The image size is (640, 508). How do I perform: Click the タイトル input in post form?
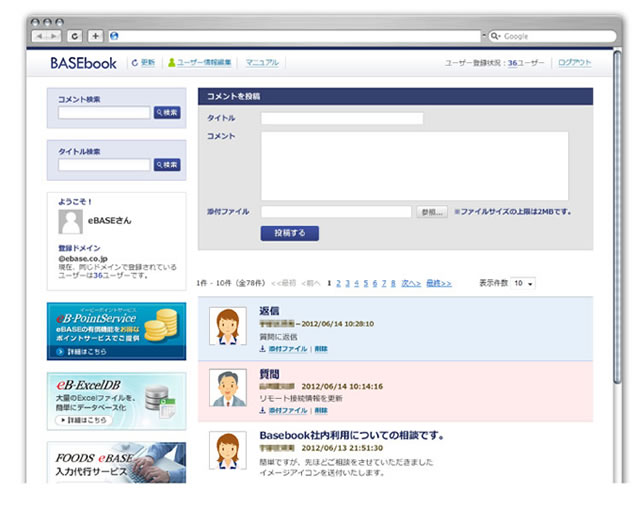[x=342, y=119]
